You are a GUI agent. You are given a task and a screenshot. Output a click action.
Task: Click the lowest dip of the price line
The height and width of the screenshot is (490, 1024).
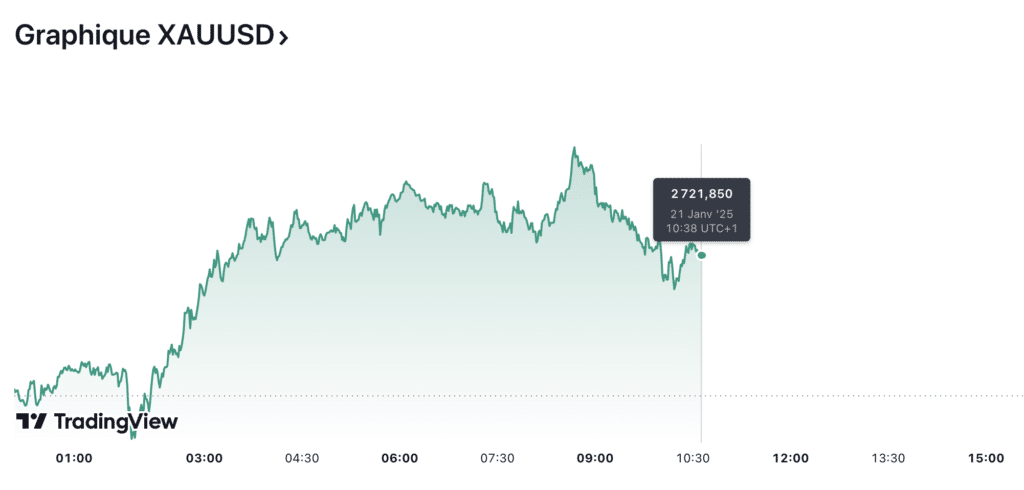click(134, 436)
